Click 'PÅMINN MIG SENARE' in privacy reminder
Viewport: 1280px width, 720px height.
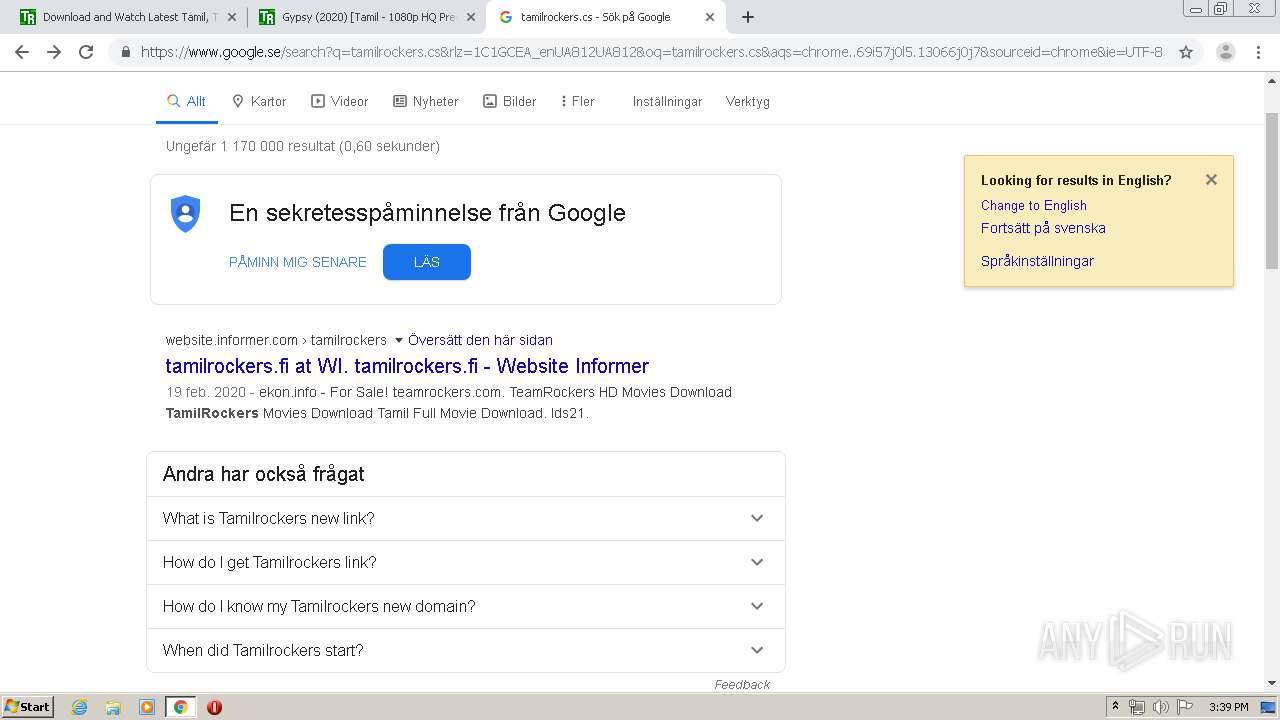298,262
